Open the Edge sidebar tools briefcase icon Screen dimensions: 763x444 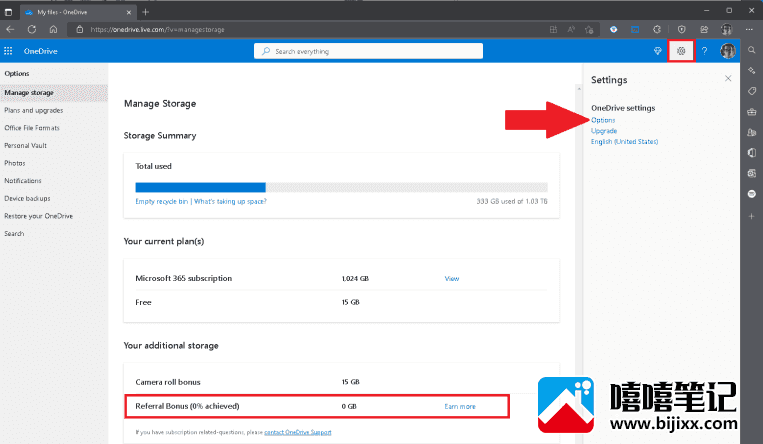pyautogui.click(x=752, y=112)
